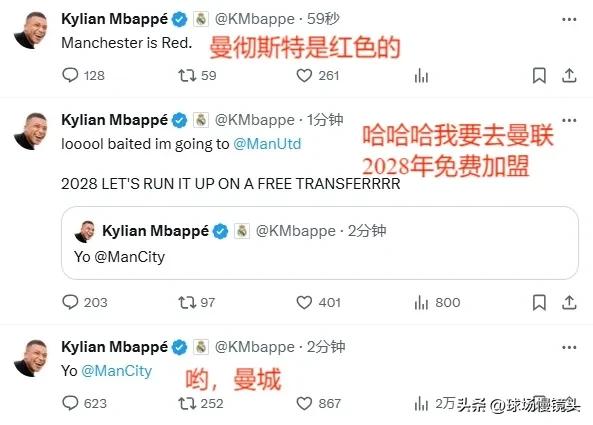The width and height of the screenshot is (593, 425).
Task: Follow the @ManUtd mention link
Action: click(x=267, y=144)
